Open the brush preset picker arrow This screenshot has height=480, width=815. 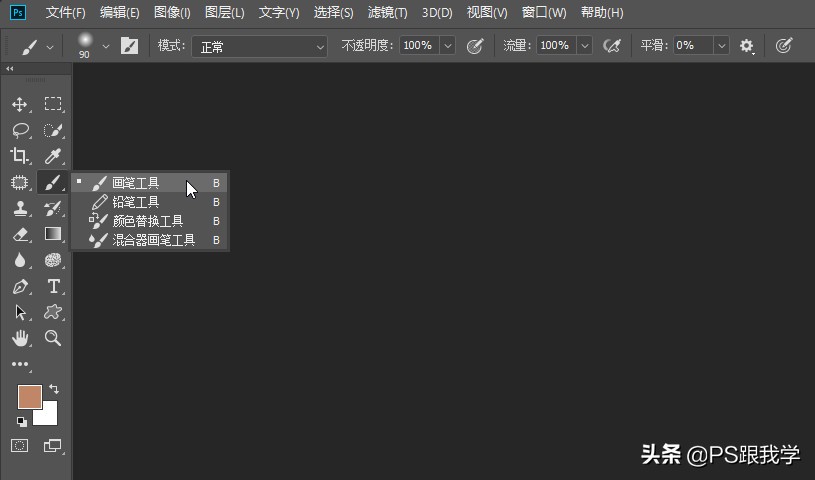click(x=106, y=46)
